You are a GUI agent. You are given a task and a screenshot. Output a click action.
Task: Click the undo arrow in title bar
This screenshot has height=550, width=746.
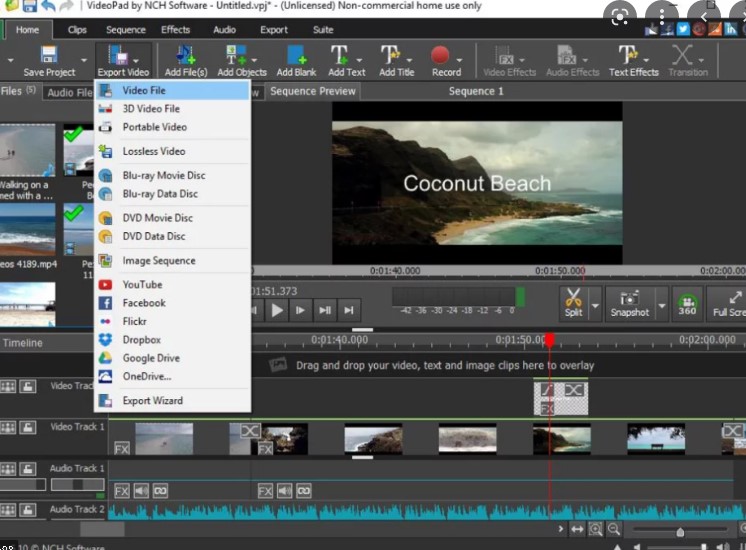pos(48,6)
